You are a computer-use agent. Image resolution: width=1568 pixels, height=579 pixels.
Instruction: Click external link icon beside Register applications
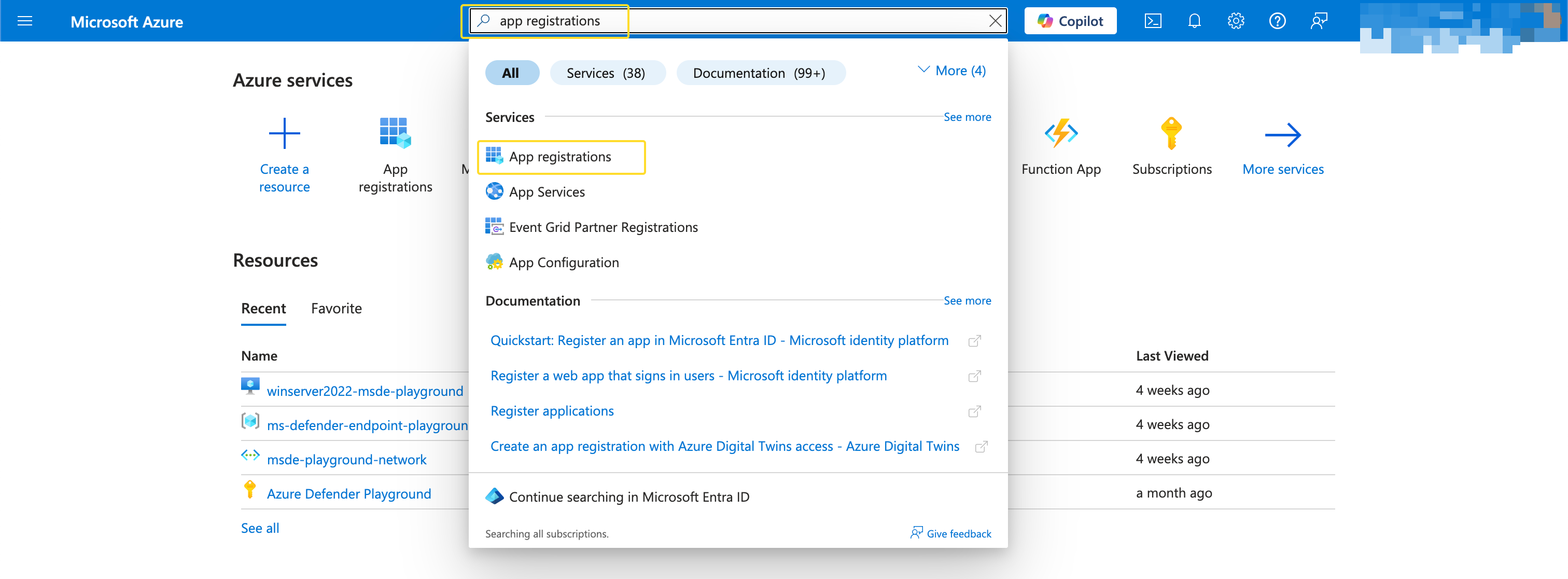[x=974, y=411]
